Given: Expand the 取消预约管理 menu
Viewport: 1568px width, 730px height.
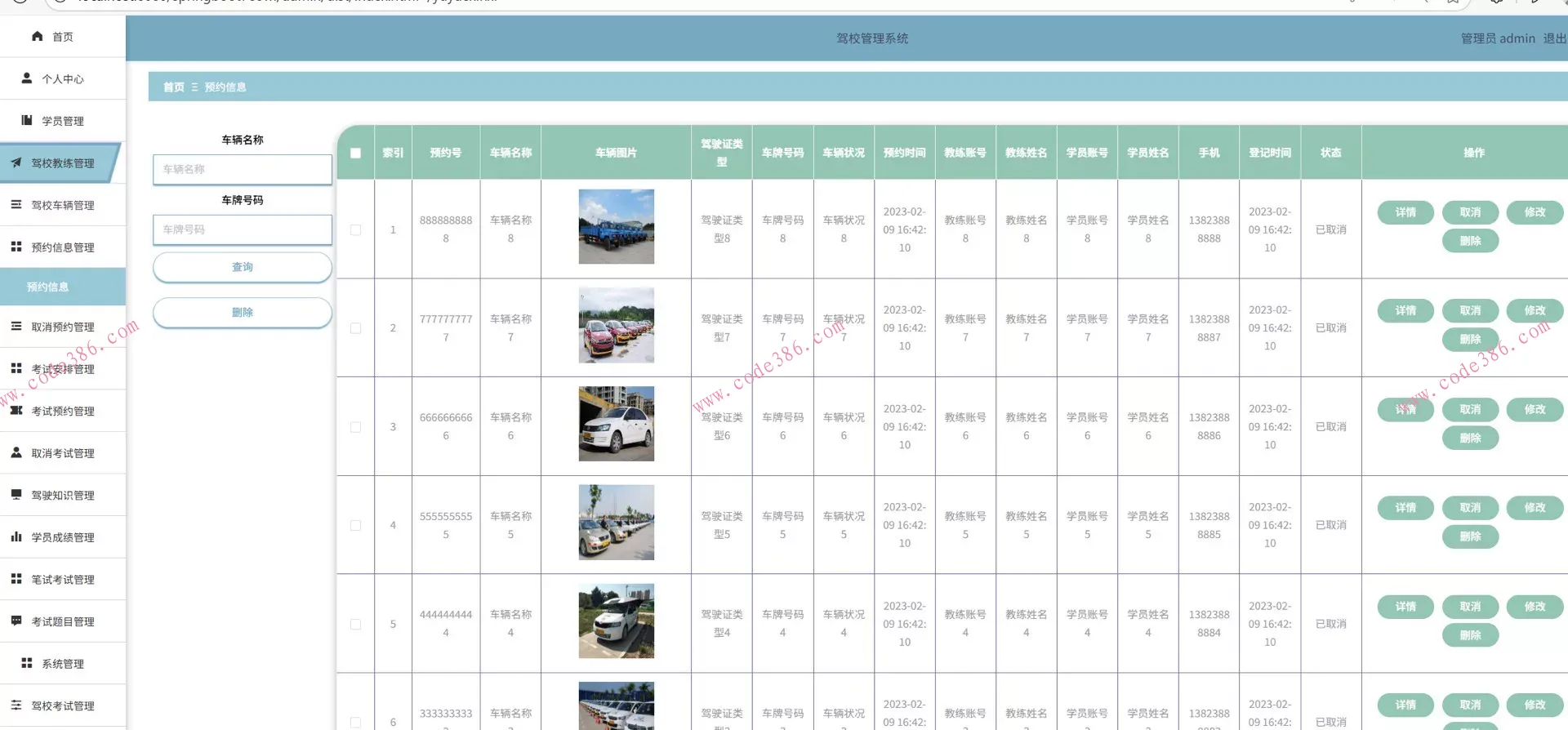Looking at the screenshot, I should tap(63, 327).
